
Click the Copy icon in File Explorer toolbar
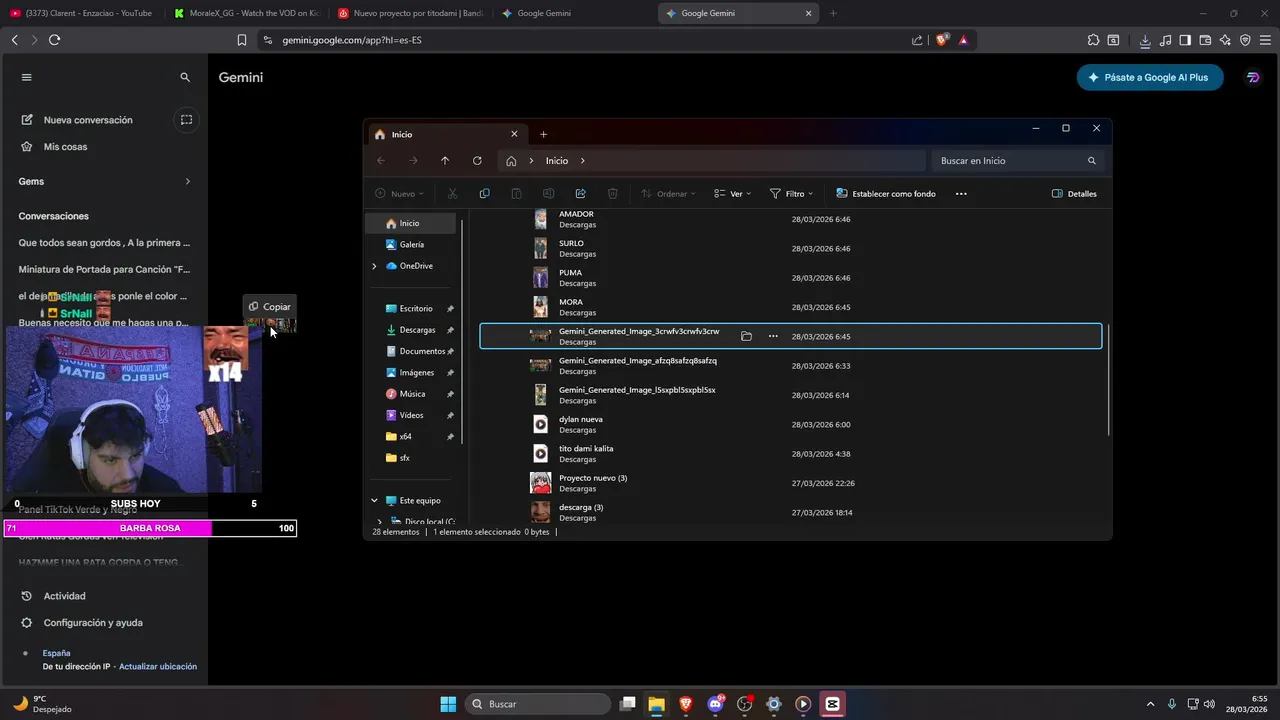[x=484, y=194]
